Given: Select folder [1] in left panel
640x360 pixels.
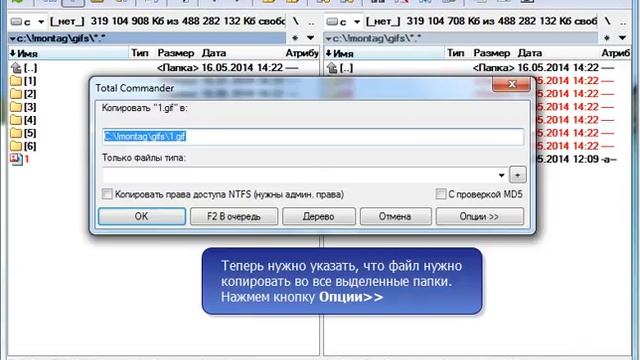Looking at the screenshot, I should [x=23, y=81].
